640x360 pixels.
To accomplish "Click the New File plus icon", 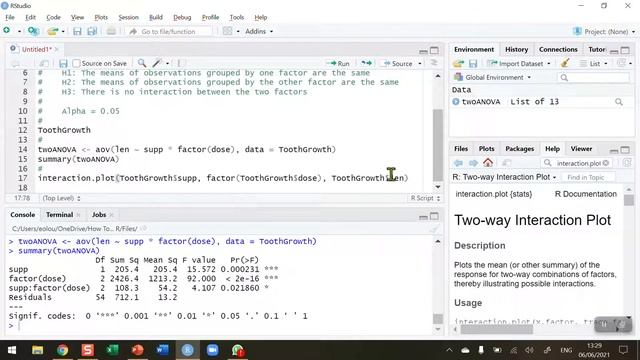I will click(7, 31).
